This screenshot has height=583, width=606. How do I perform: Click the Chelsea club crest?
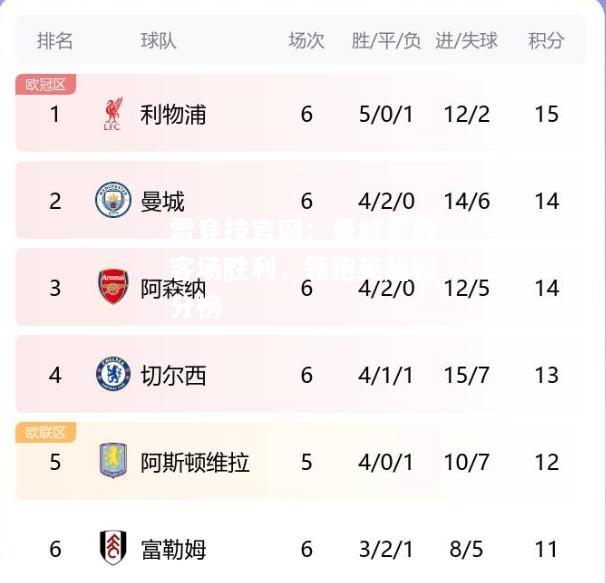pyautogui.click(x=113, y=374)
